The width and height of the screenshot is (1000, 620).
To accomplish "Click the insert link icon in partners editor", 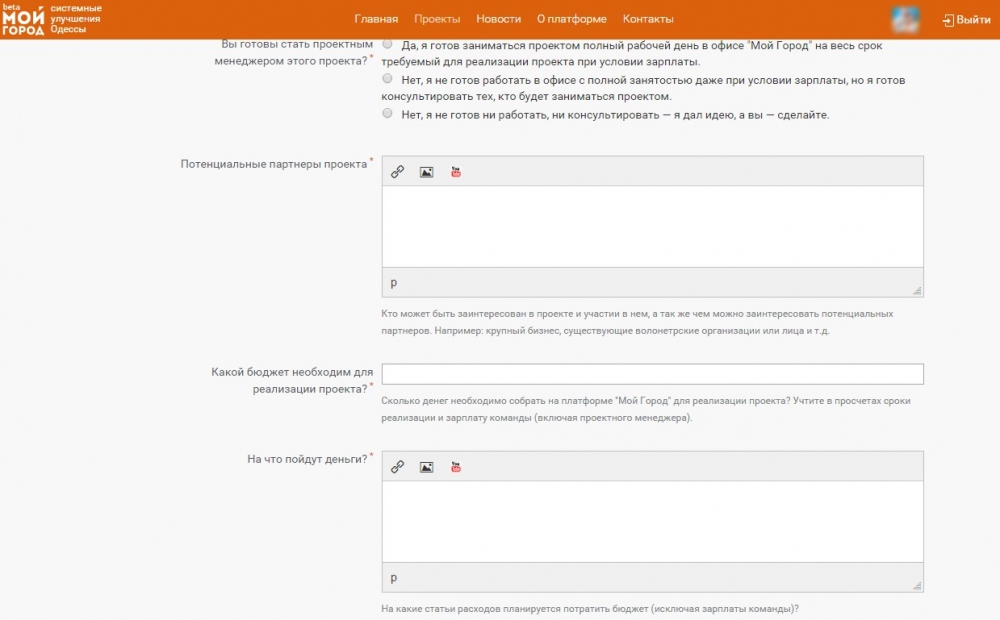I will pyautogui.click(x=397, y=172).
